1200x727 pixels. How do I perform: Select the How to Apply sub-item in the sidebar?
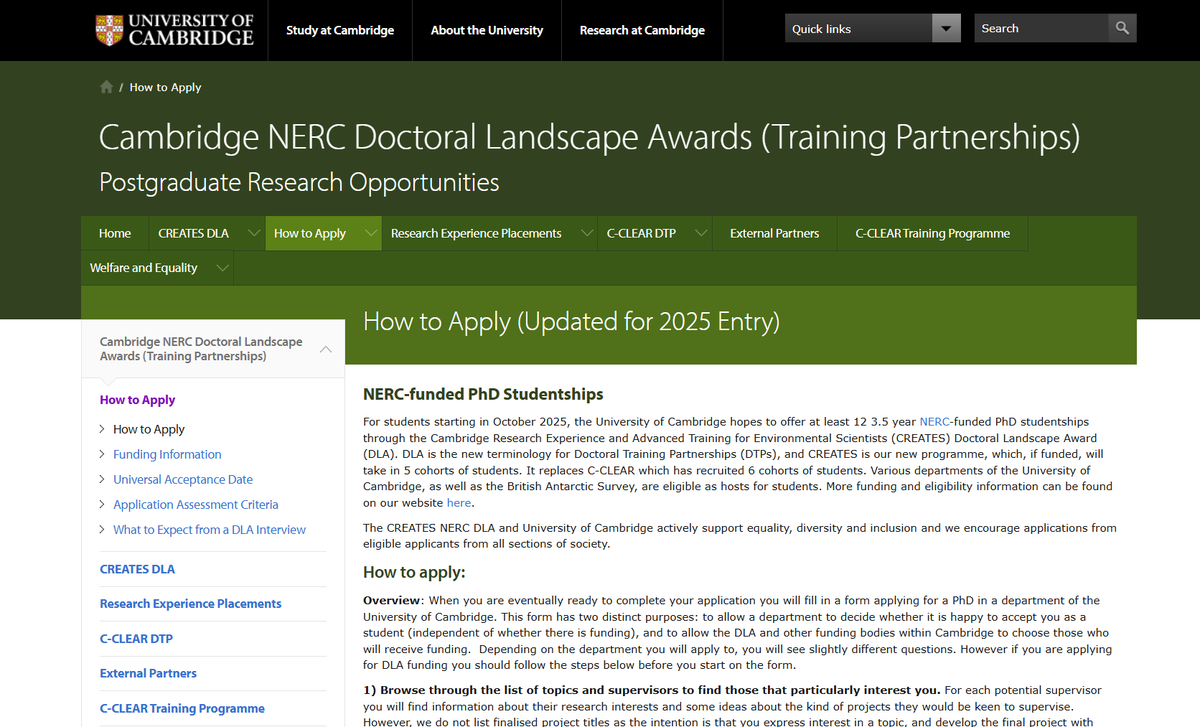[149, 429]
